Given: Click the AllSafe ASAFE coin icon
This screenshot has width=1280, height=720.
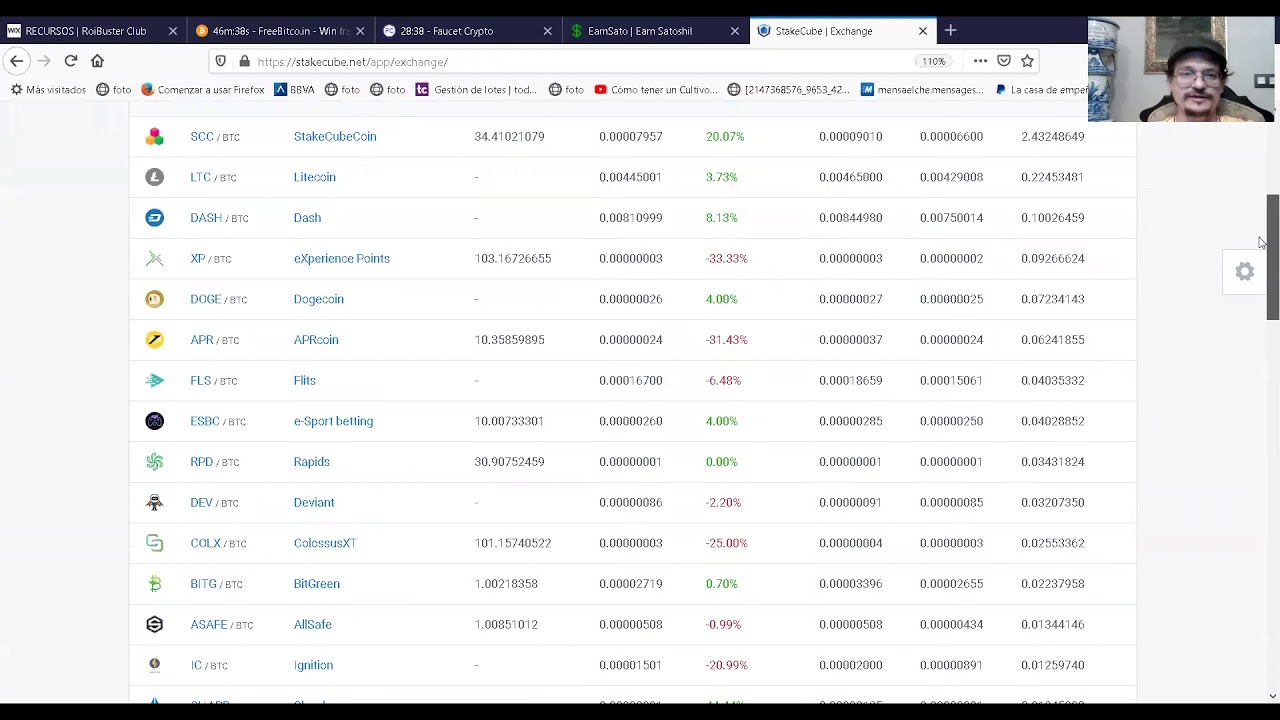Looking at the screenshot, I should [154, 624].
